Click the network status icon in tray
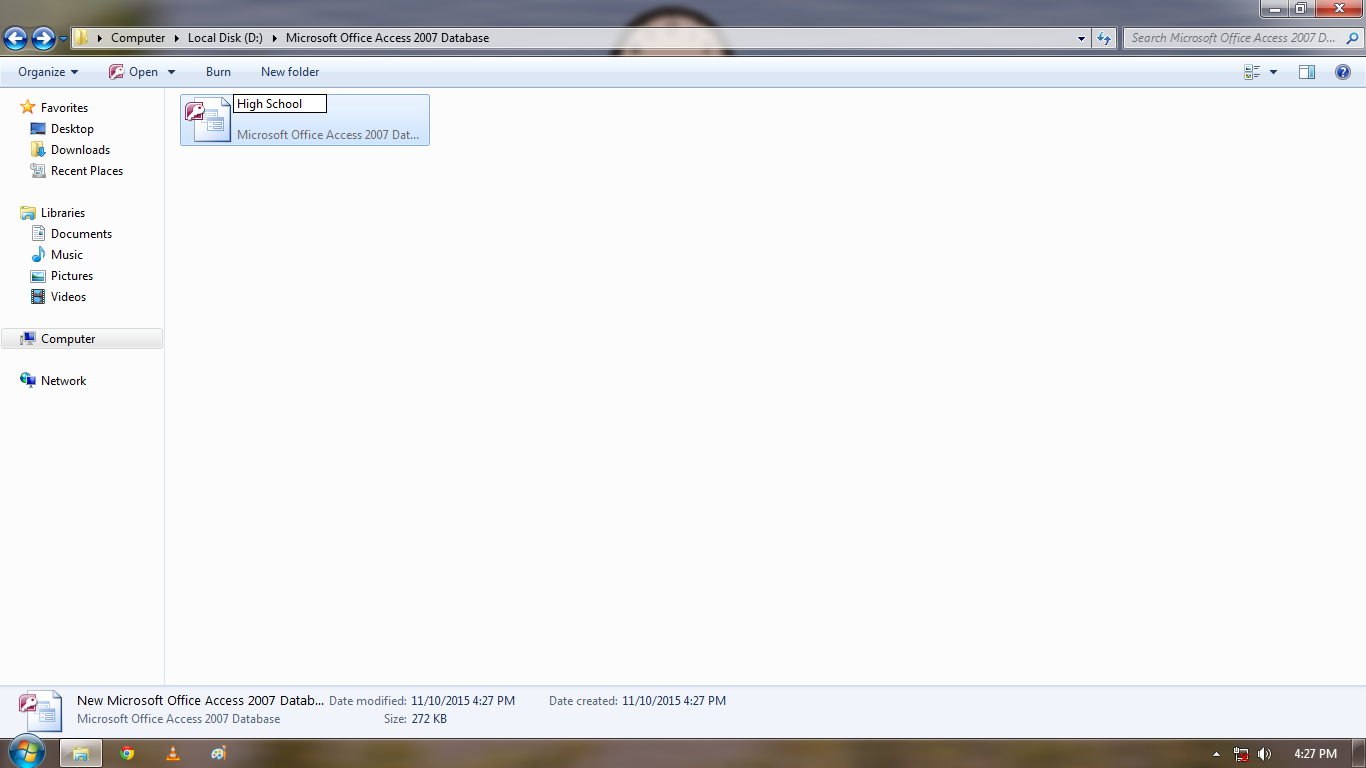 coord(1241,754)
